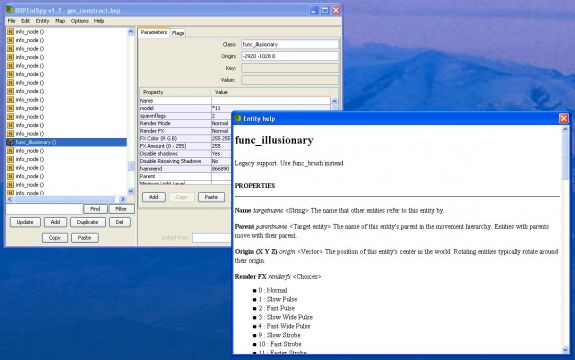
Task: Click the '9 : Slow Strobe' list entry
Action: point(279,335)
